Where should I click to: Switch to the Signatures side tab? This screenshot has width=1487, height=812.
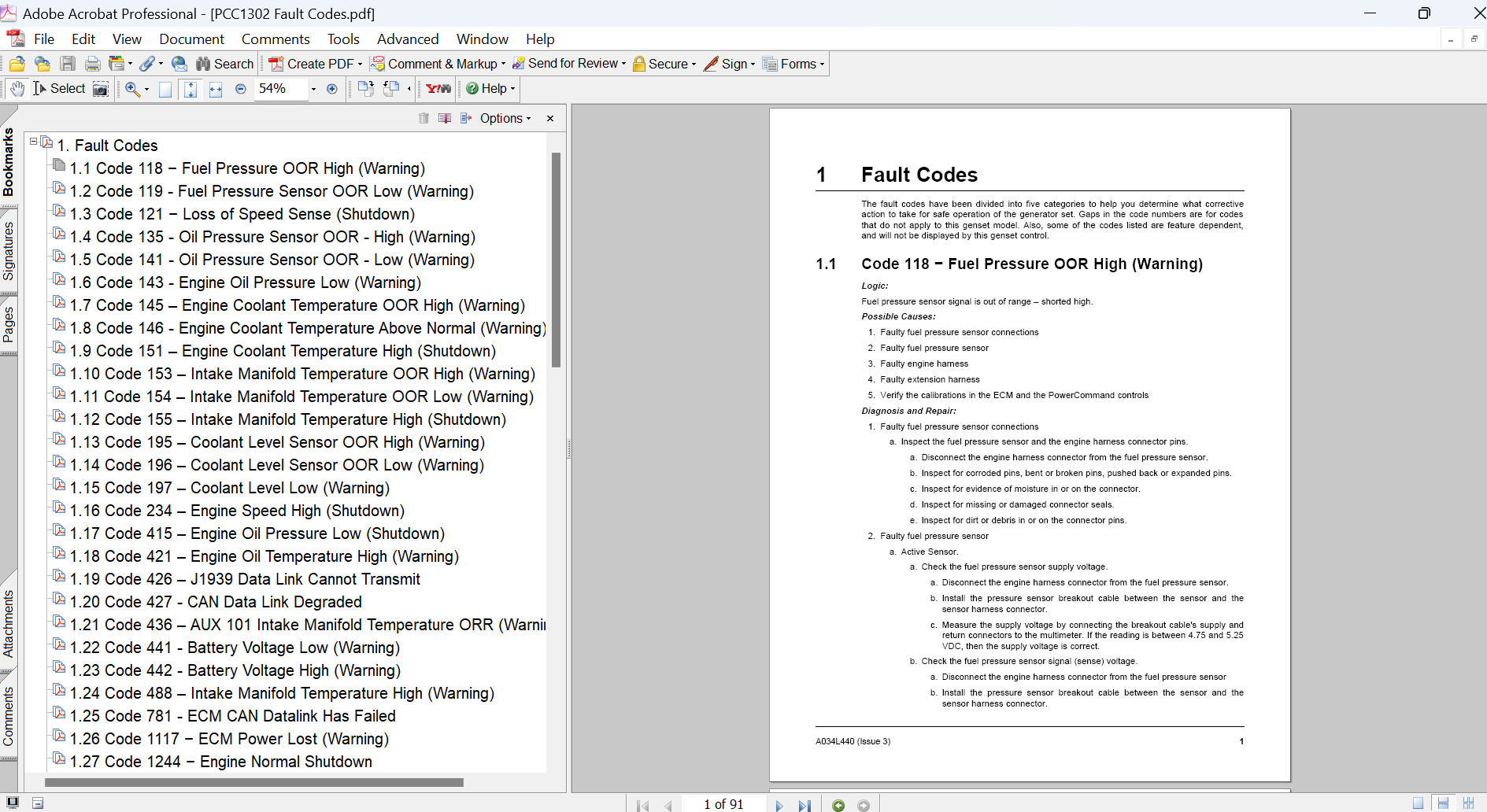pyautogui.click(x=9, y=251)
